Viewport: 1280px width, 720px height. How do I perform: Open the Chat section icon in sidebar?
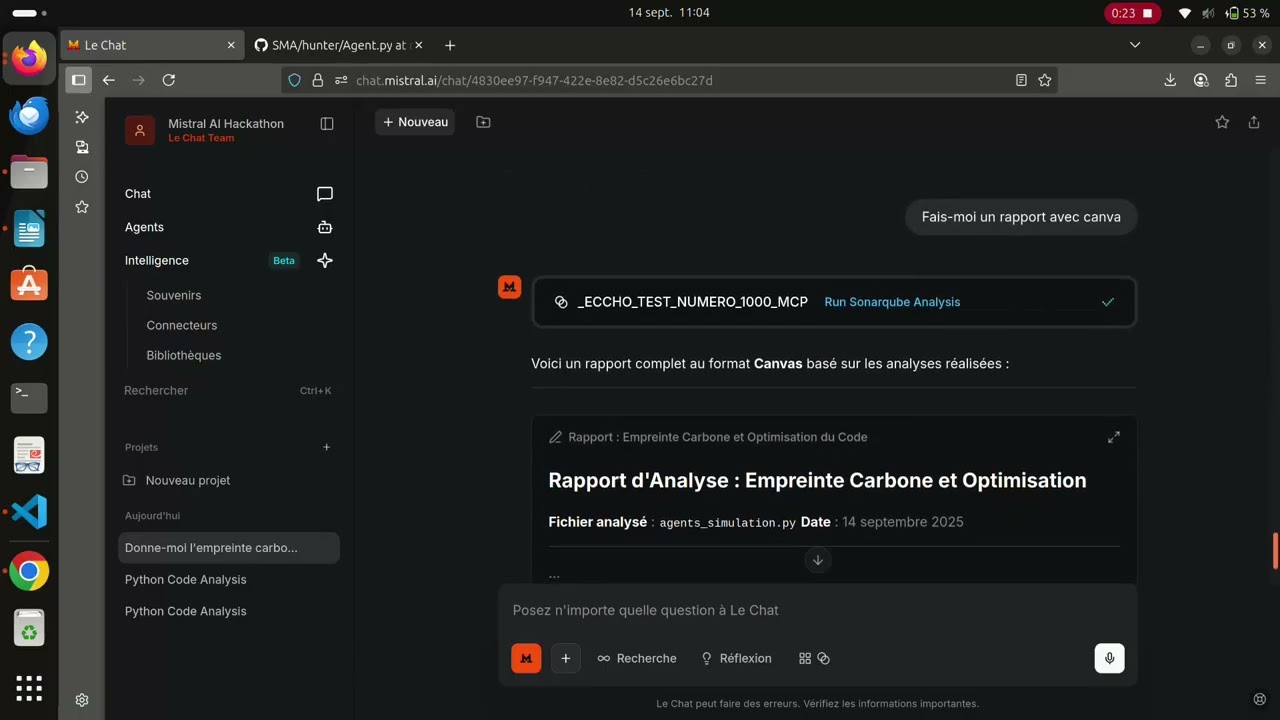pos(325,194)
